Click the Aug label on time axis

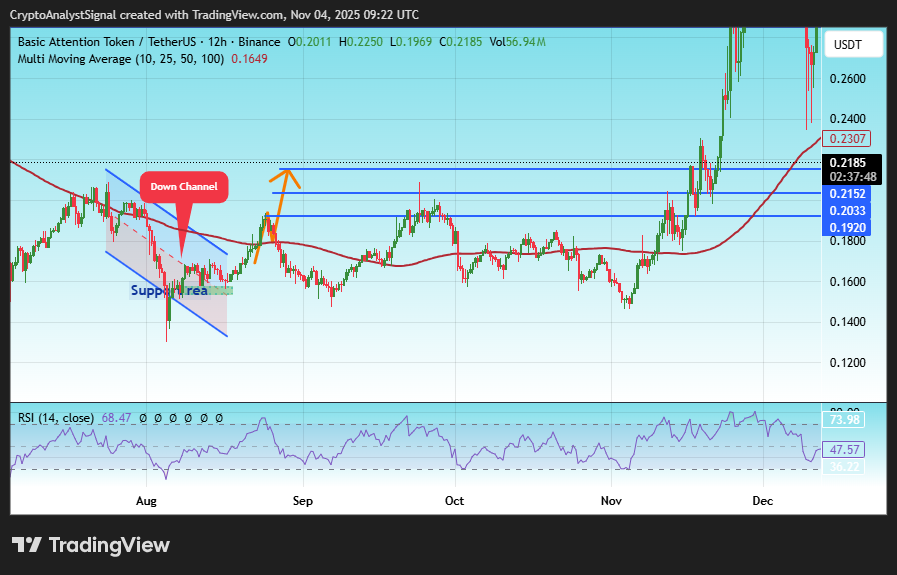(x=146, y=501)
